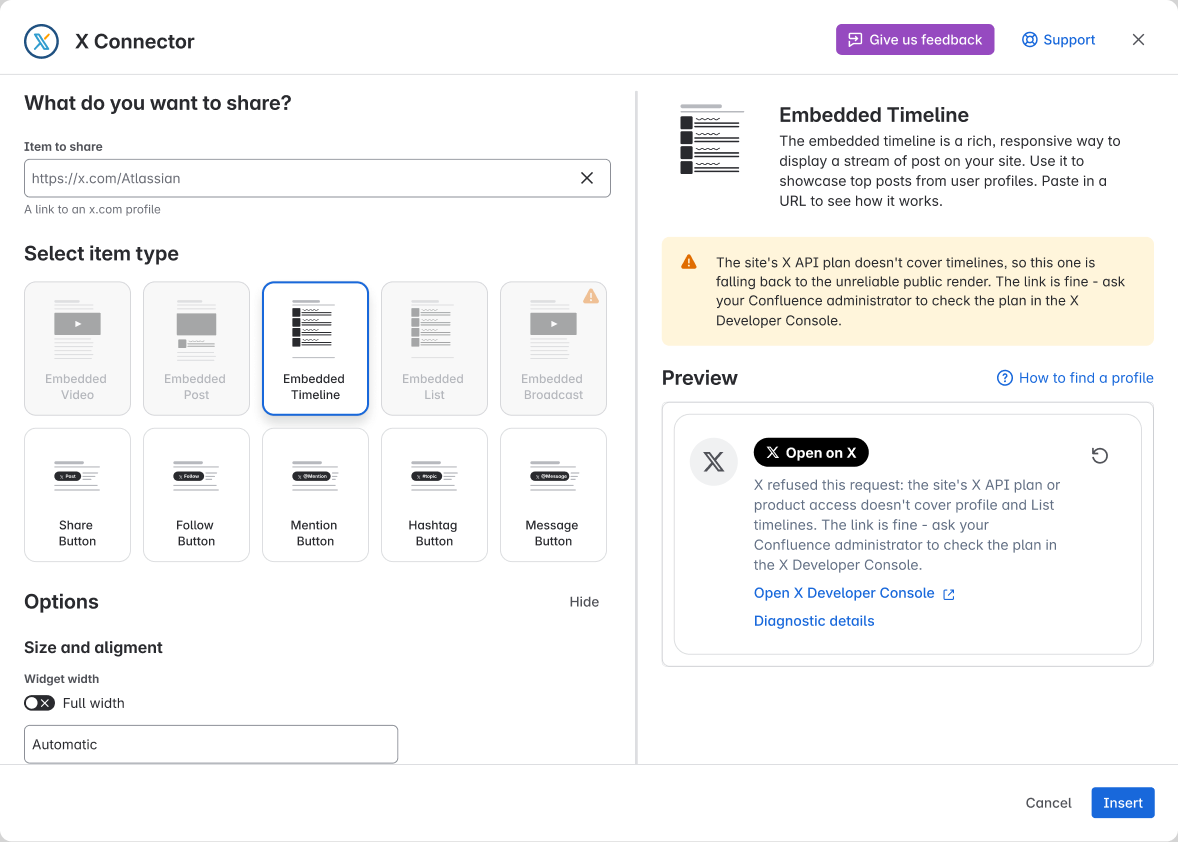Open the Support link
The image size is (1178, 842).
[x=1058, y=40]
